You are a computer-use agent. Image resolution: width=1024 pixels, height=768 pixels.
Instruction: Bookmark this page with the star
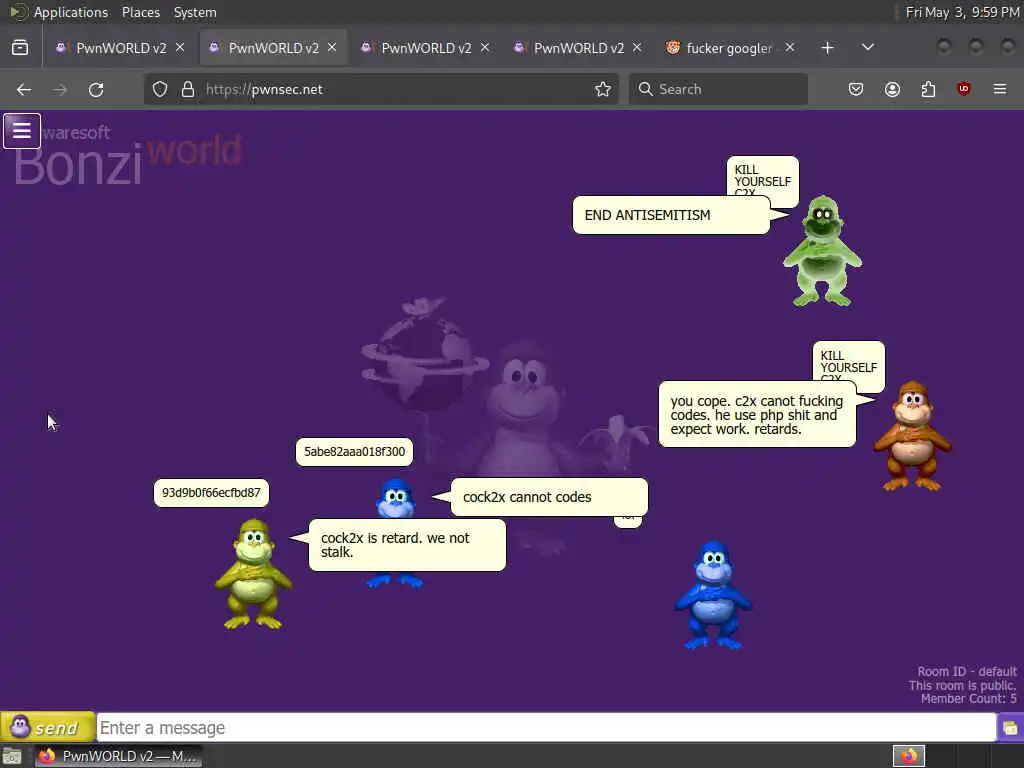tap(603, 89)
